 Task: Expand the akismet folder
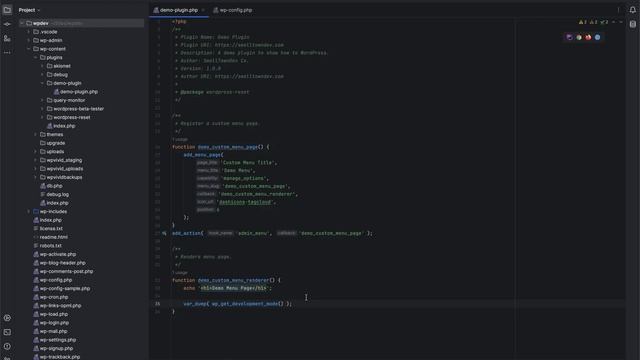(42, 66)
